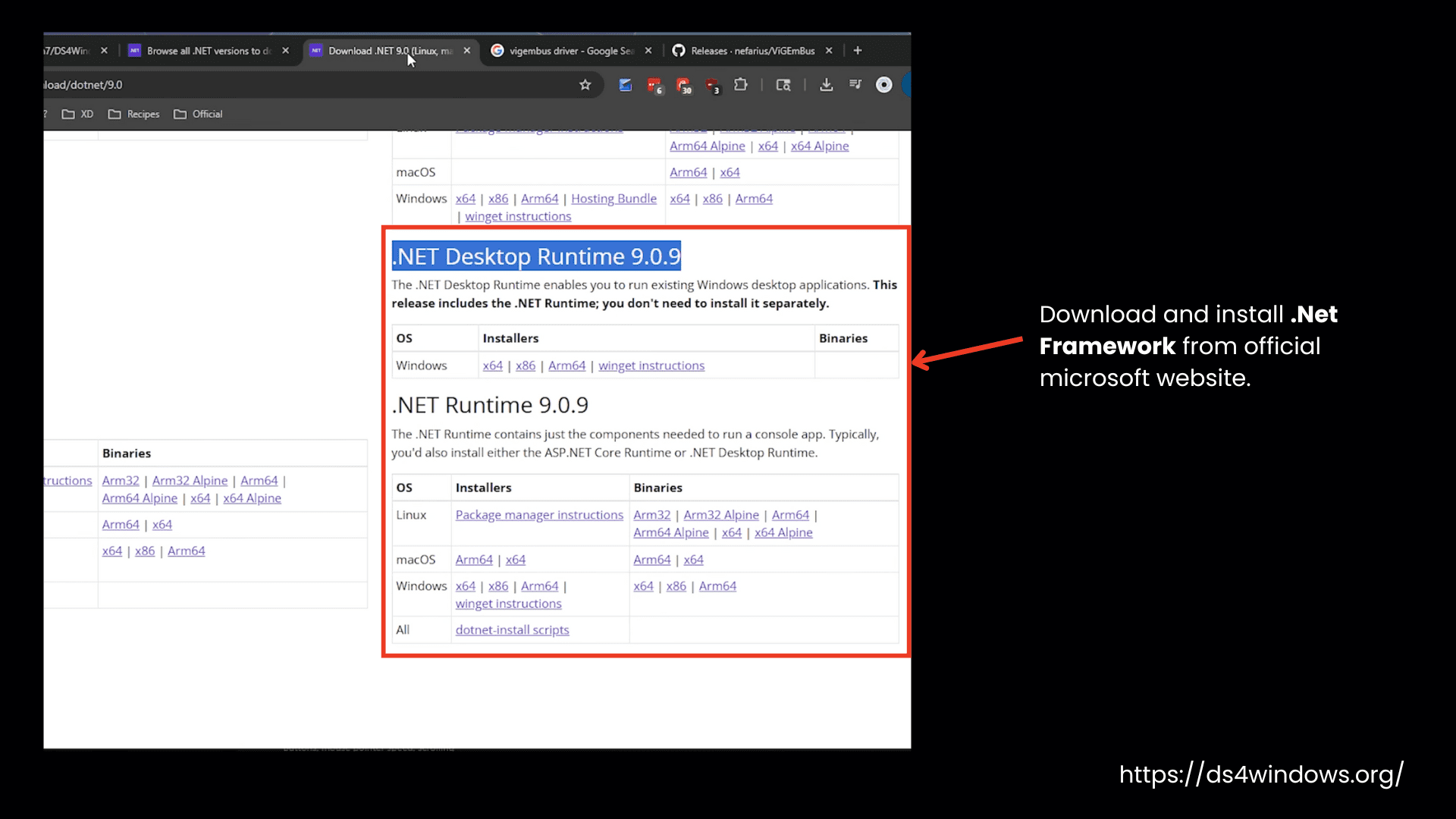
Task: Click x64 Alpine in the left Binaries table
Action: (x=252, y=498)
